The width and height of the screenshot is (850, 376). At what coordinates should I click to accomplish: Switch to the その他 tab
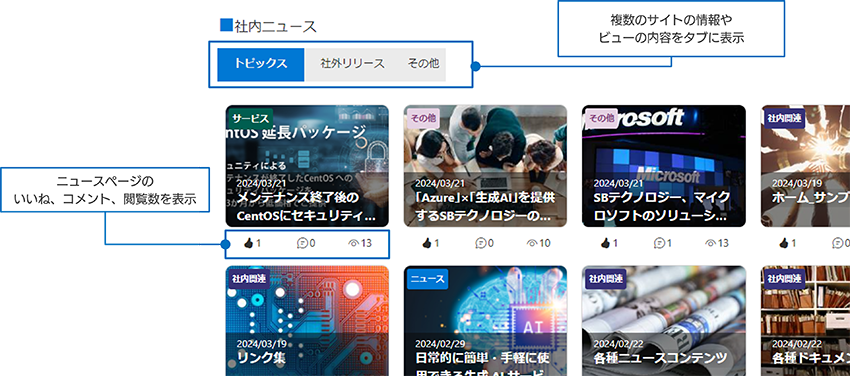click(423, 64)
